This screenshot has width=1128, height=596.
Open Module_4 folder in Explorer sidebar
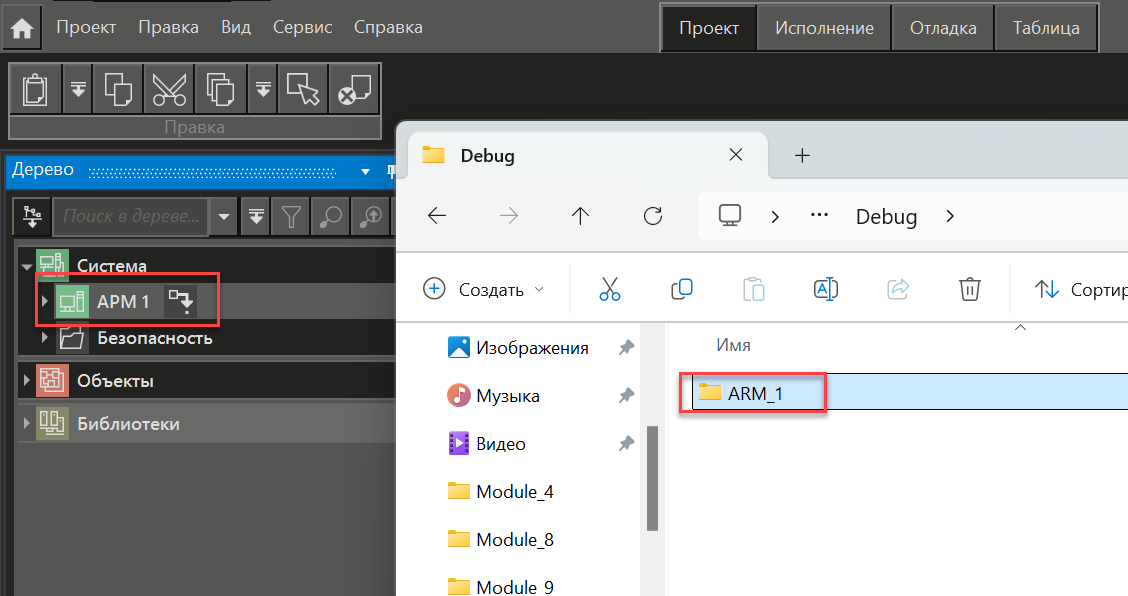514,492
